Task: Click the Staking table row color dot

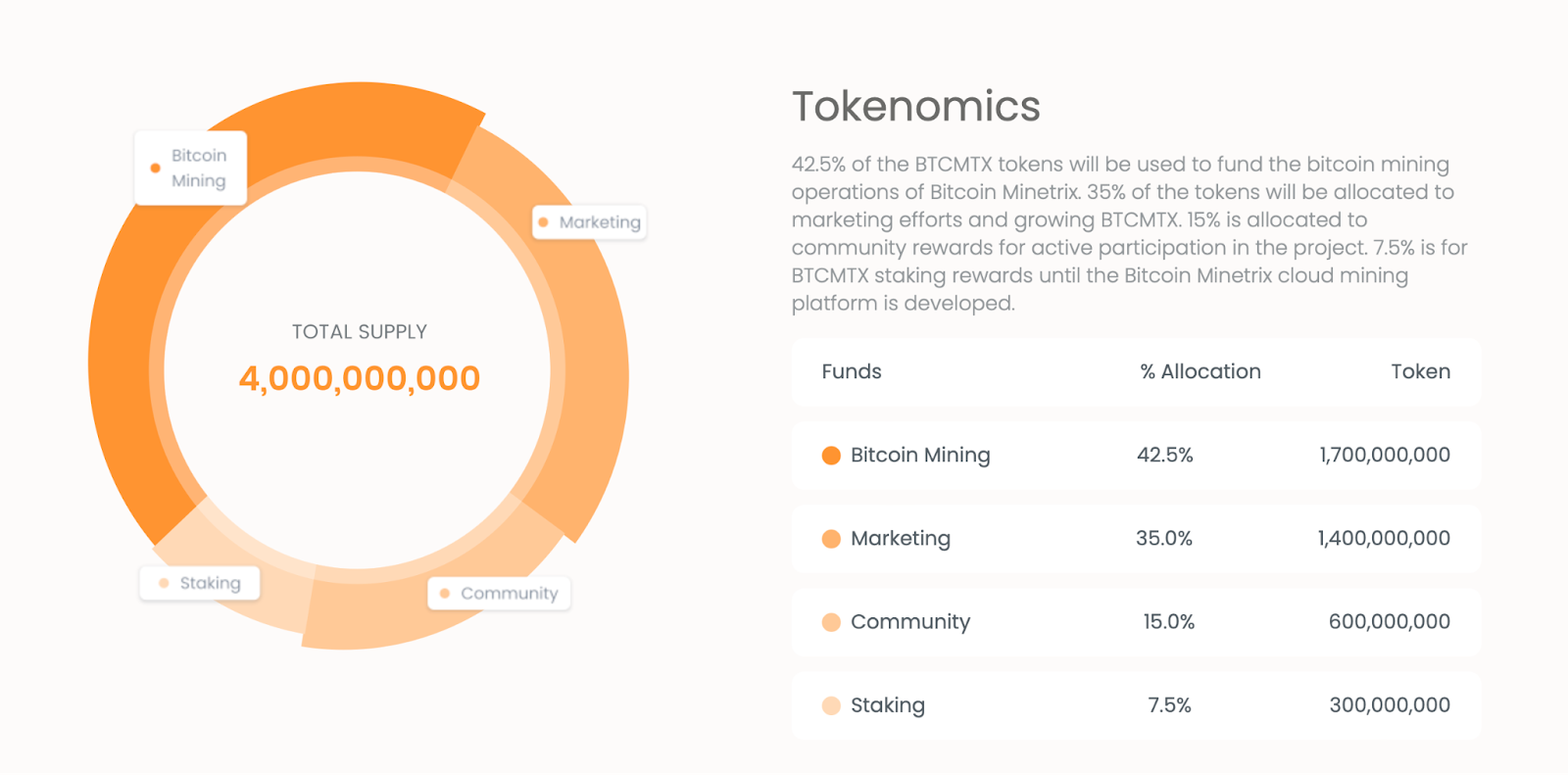Action: coord(831,705)
